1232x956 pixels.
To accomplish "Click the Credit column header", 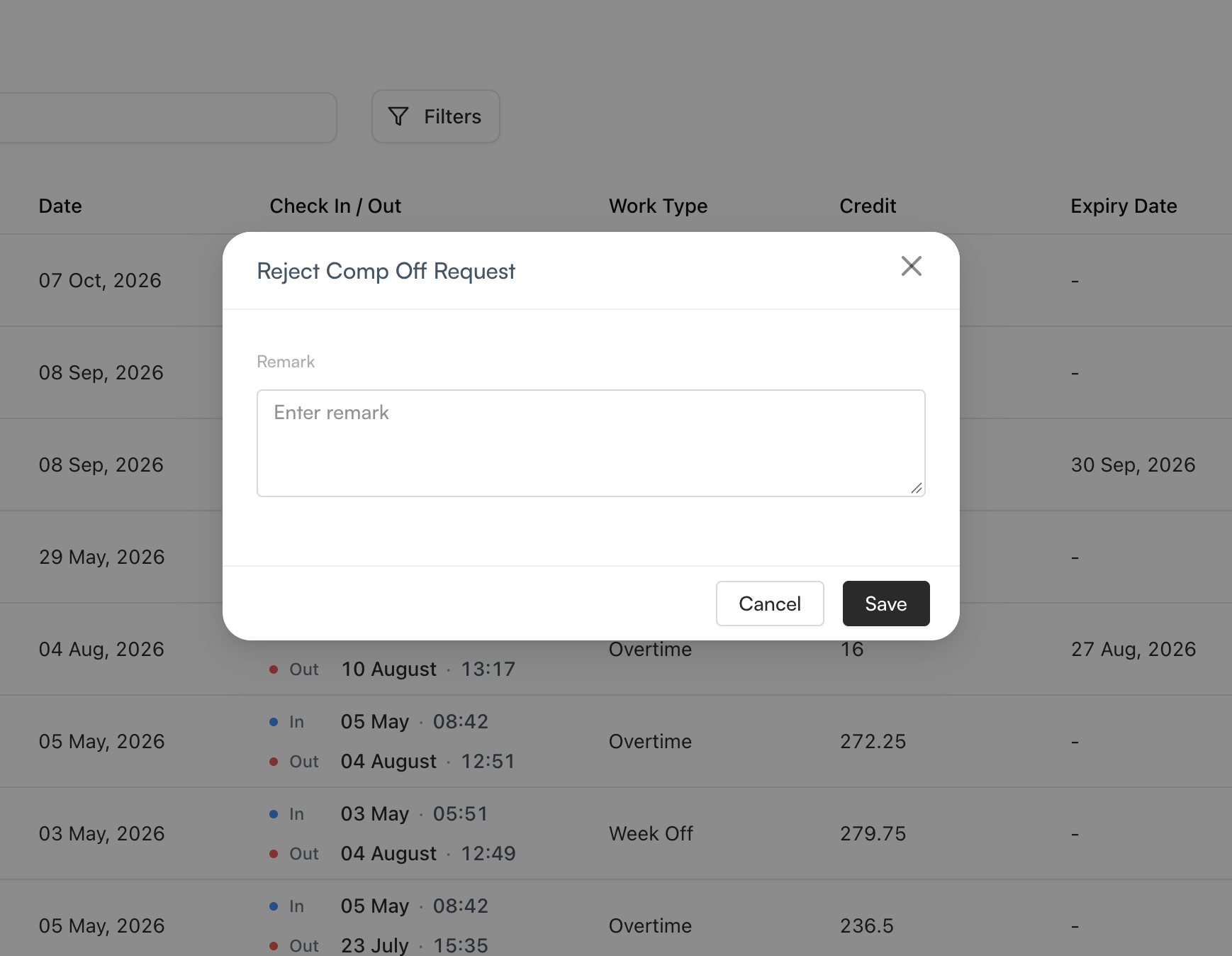I will pyautogui.click(x=868, y=206).
